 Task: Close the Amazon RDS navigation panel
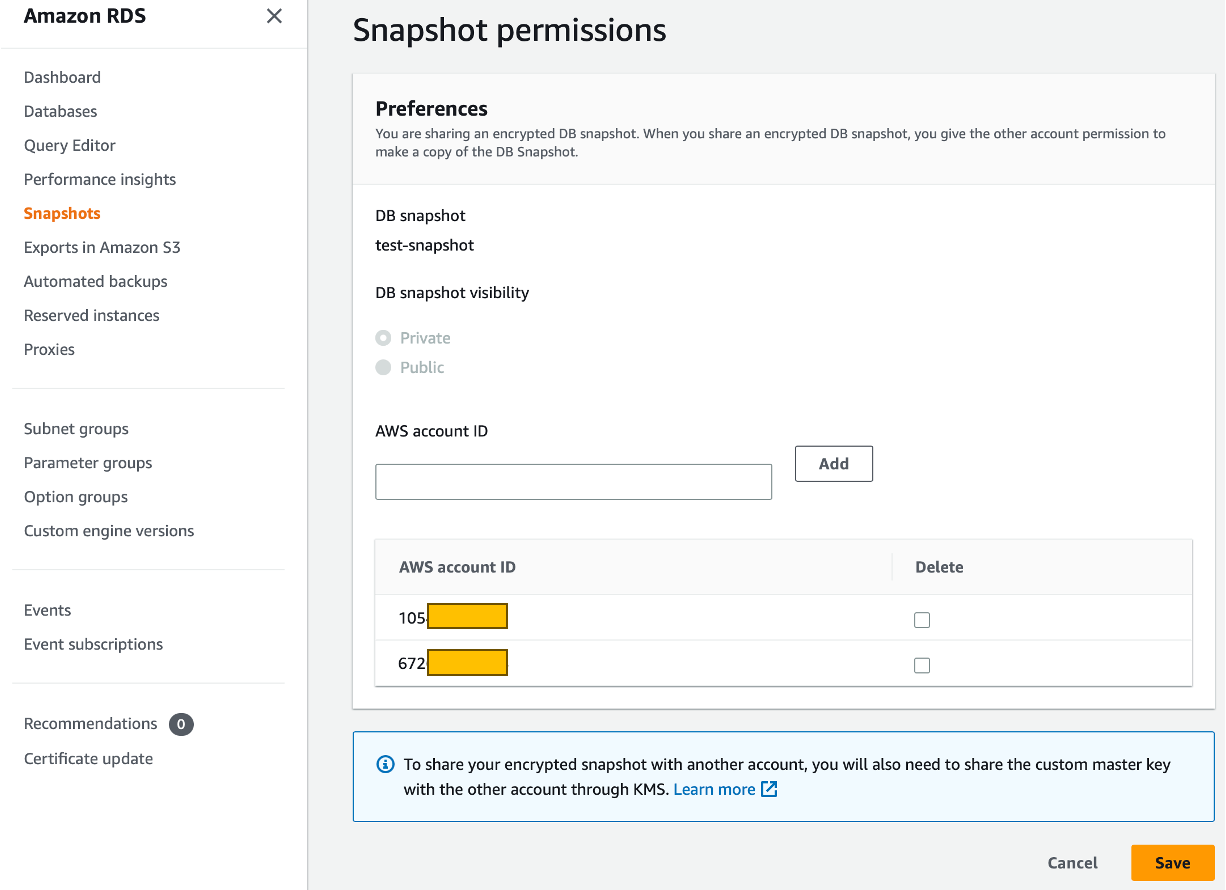pyautogui.click(x=274, y=16)
